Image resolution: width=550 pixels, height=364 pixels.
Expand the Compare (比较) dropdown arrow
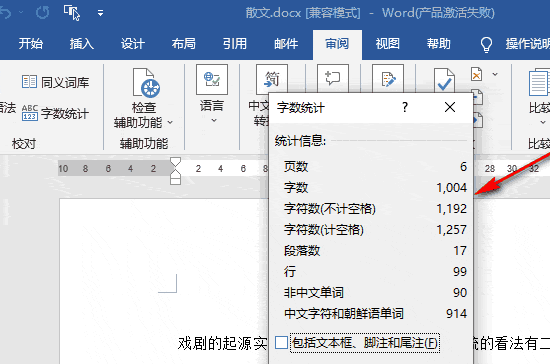click(543, 122)
